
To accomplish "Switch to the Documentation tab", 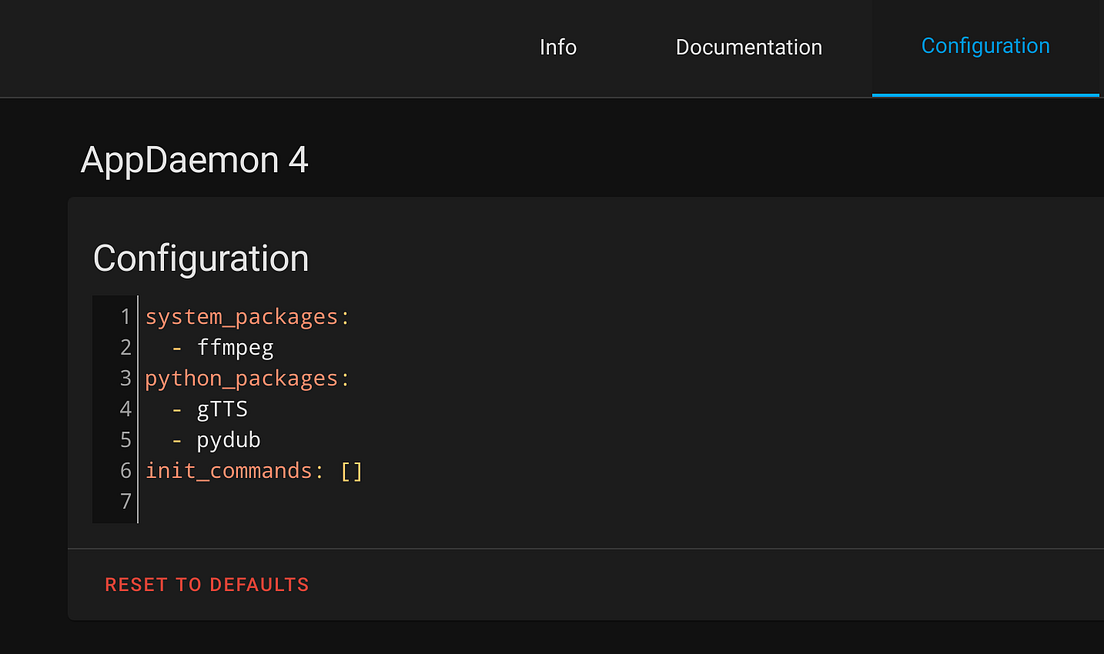I will tap(749, 47).
